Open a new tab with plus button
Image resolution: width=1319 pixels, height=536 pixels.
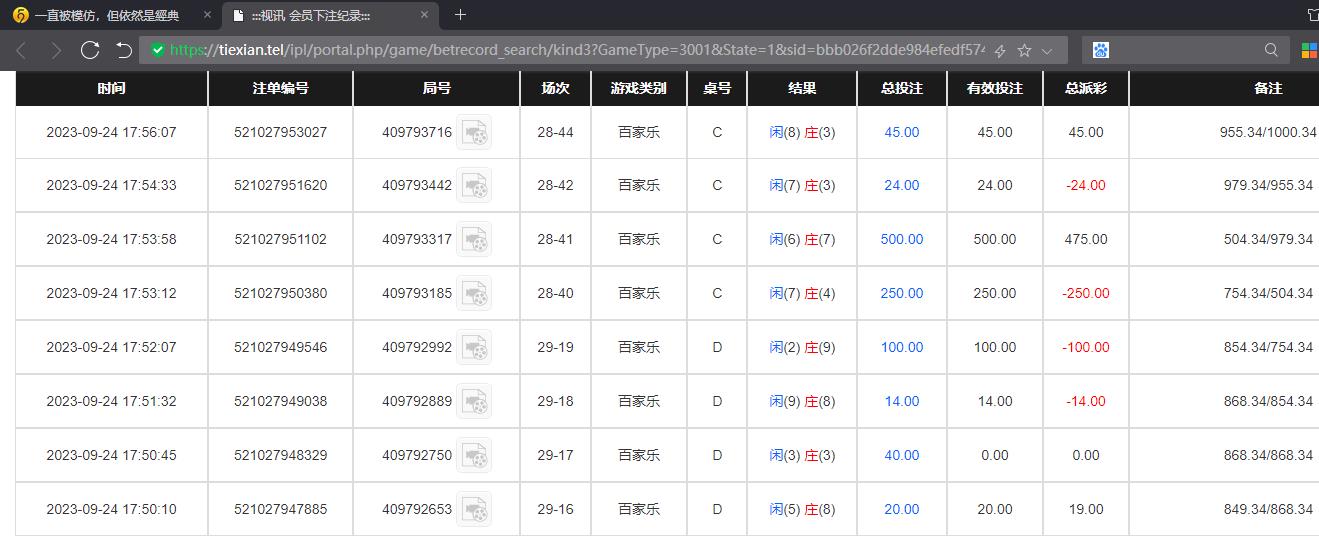tap(460, 15)
